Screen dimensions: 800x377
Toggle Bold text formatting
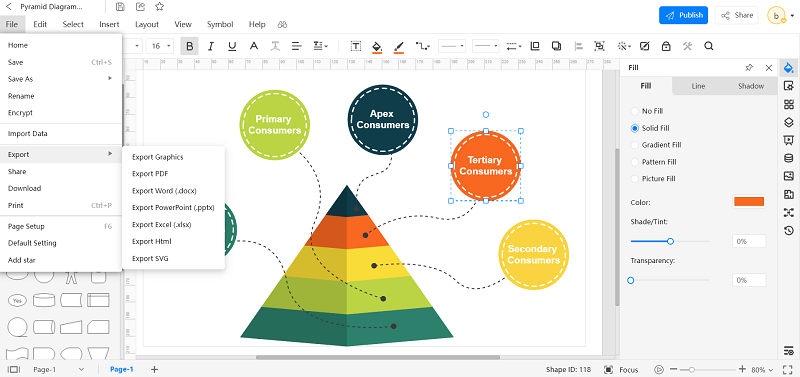189,46
